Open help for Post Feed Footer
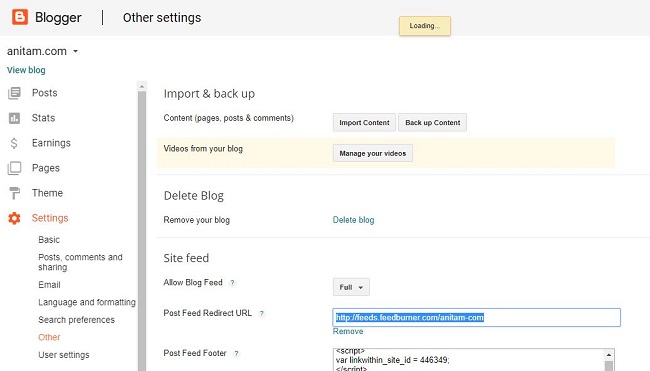The width and height of the screenshot is (650, 371). coord(236,354)
